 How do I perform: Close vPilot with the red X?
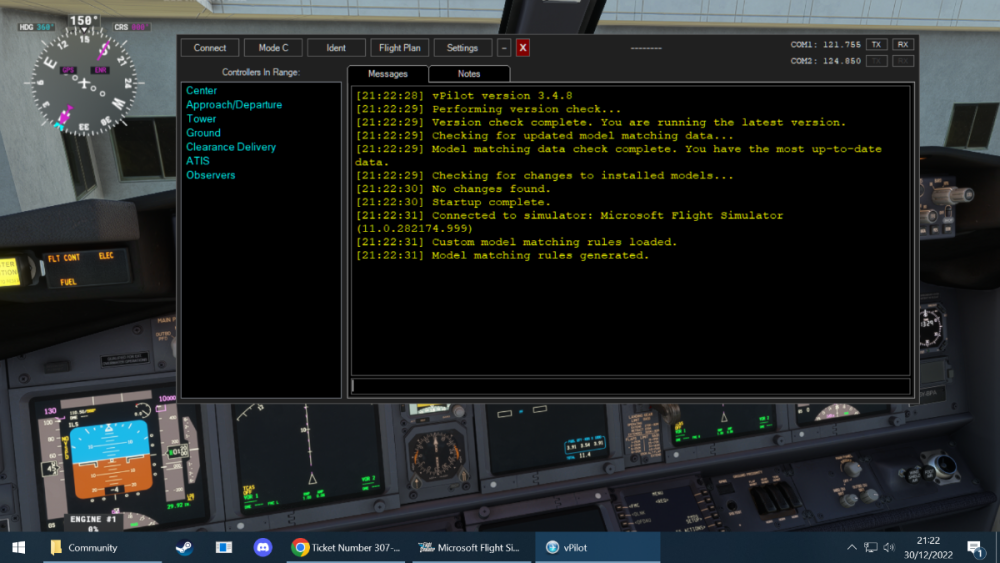pos(522,48)
